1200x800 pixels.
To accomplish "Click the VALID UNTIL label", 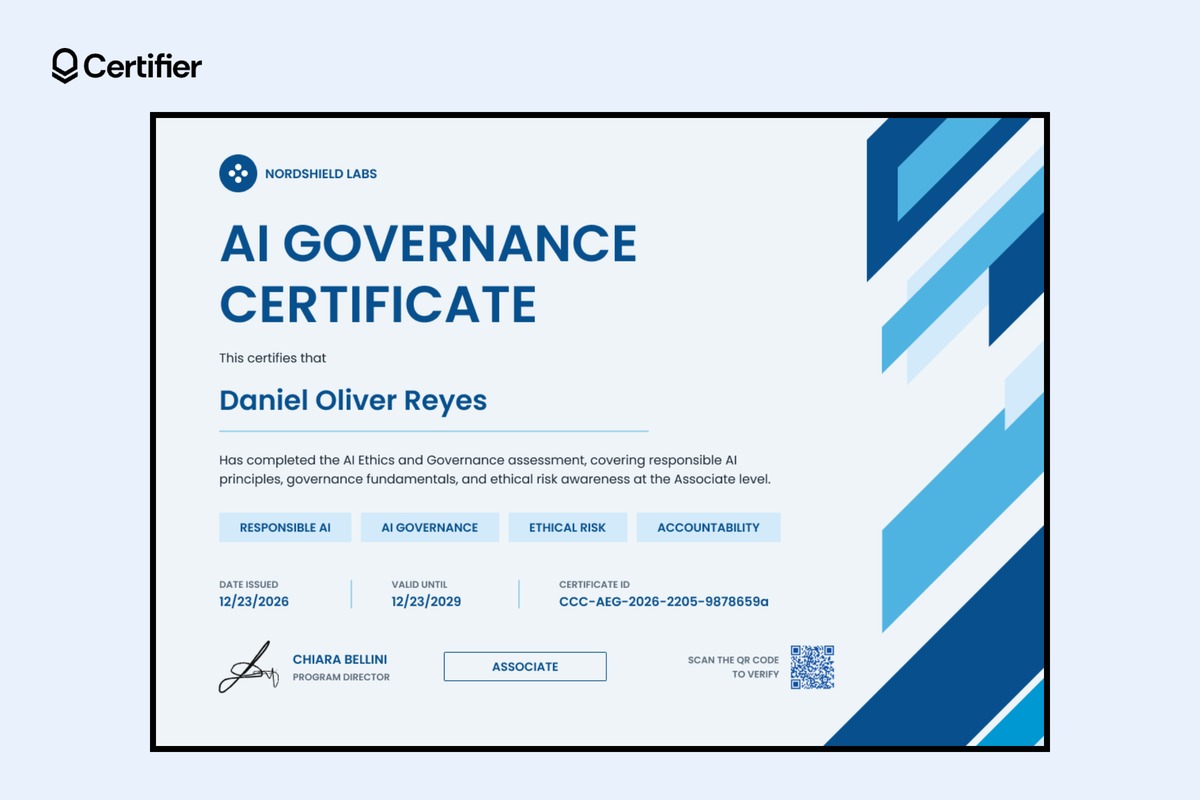I will [420, 584].
